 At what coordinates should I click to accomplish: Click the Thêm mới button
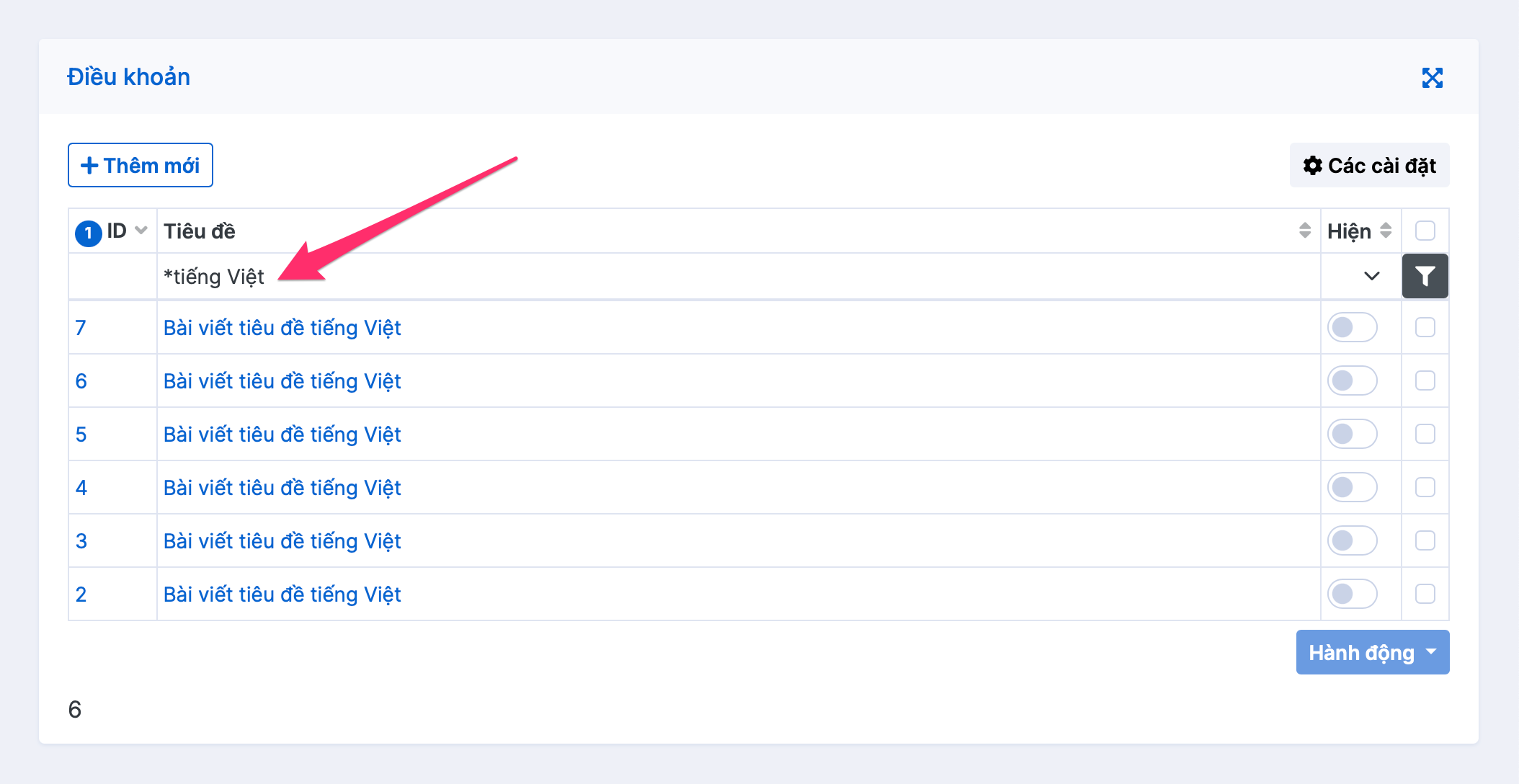(x=141, y=166)
